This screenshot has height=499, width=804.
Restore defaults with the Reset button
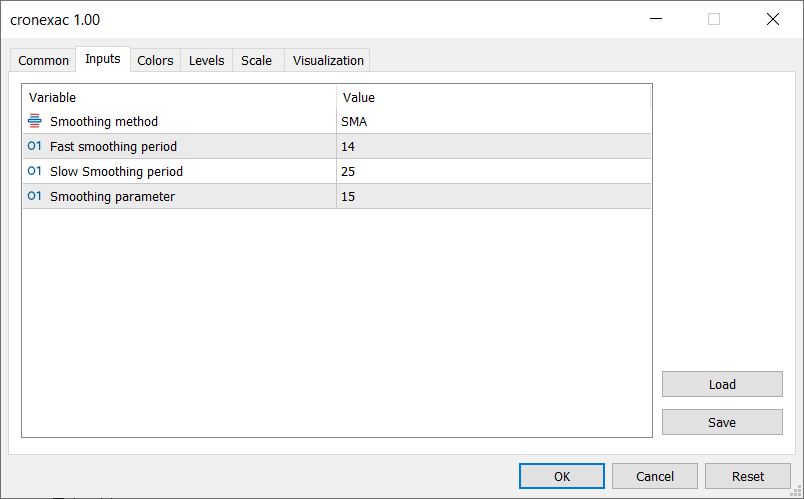coord(748,476)
